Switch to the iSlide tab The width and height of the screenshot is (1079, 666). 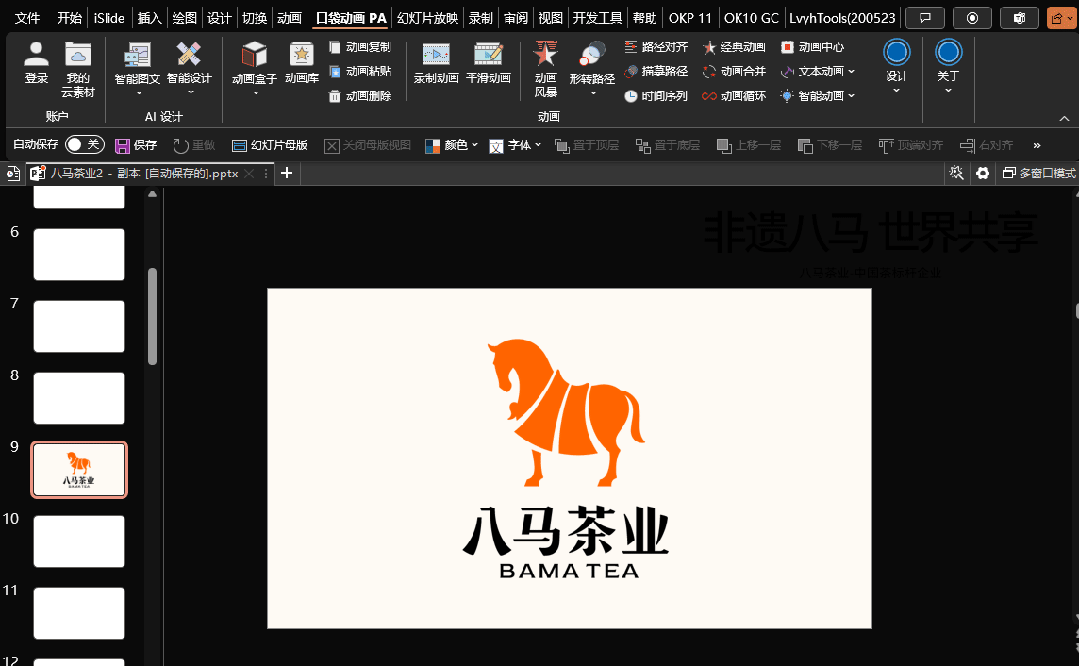coord(109,18)
